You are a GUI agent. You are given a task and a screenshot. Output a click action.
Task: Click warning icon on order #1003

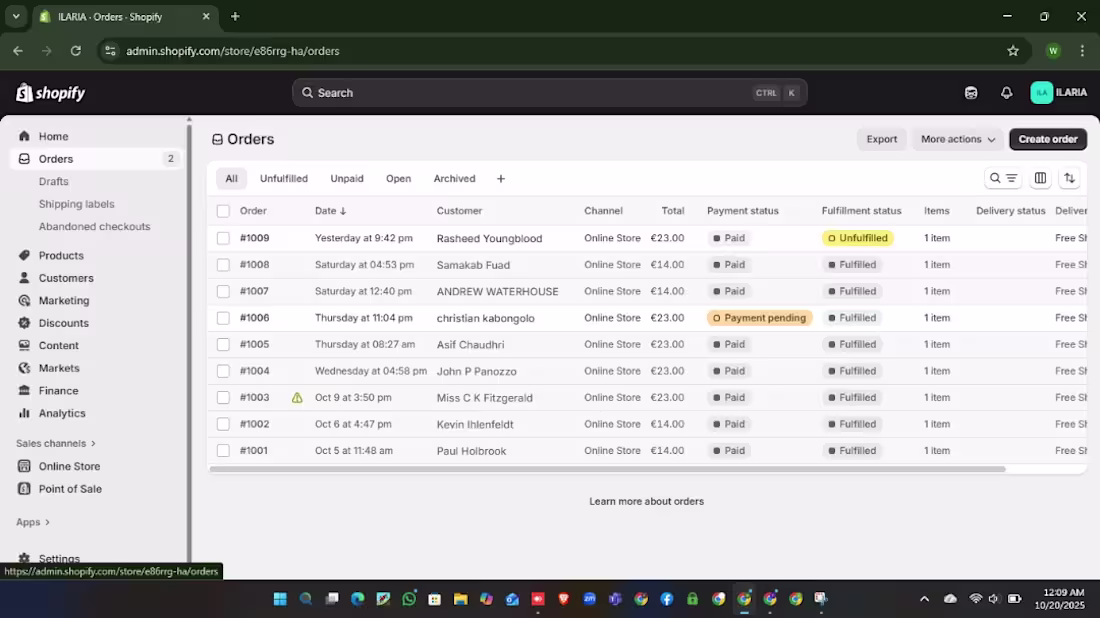tap(297, 398)
